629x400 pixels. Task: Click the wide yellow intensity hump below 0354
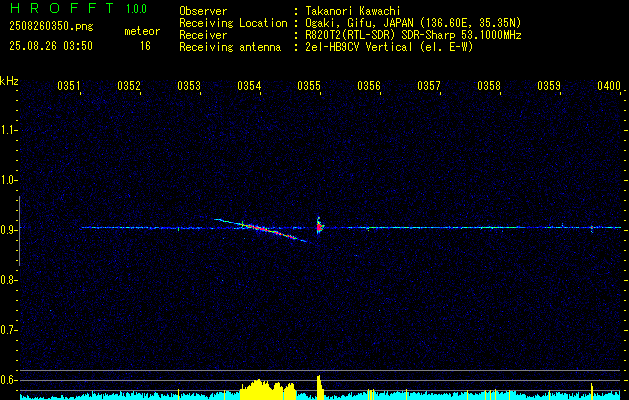[268, 390]
